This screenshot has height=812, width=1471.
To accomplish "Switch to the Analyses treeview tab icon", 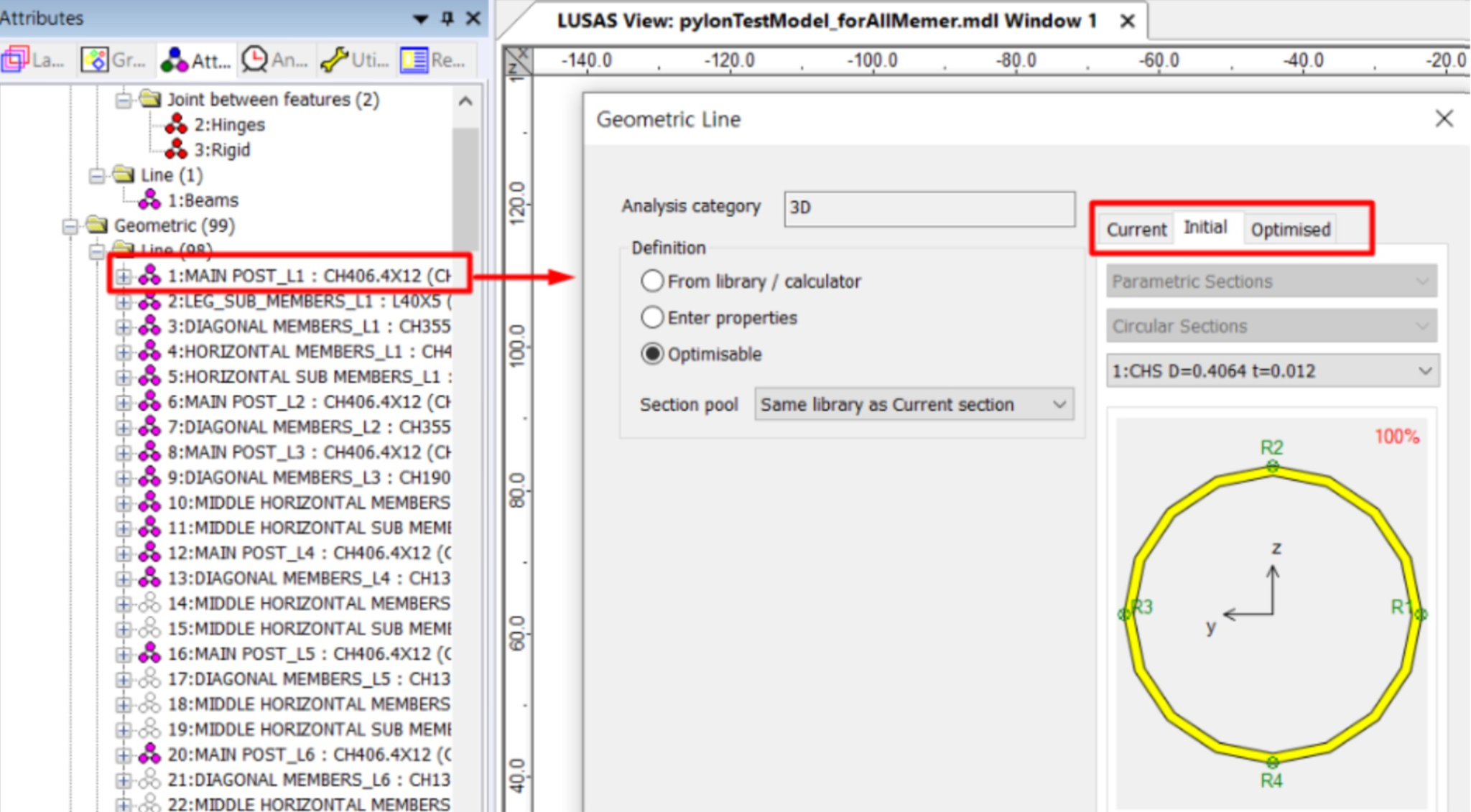I will pyautogui.click(x=255, y=60).
